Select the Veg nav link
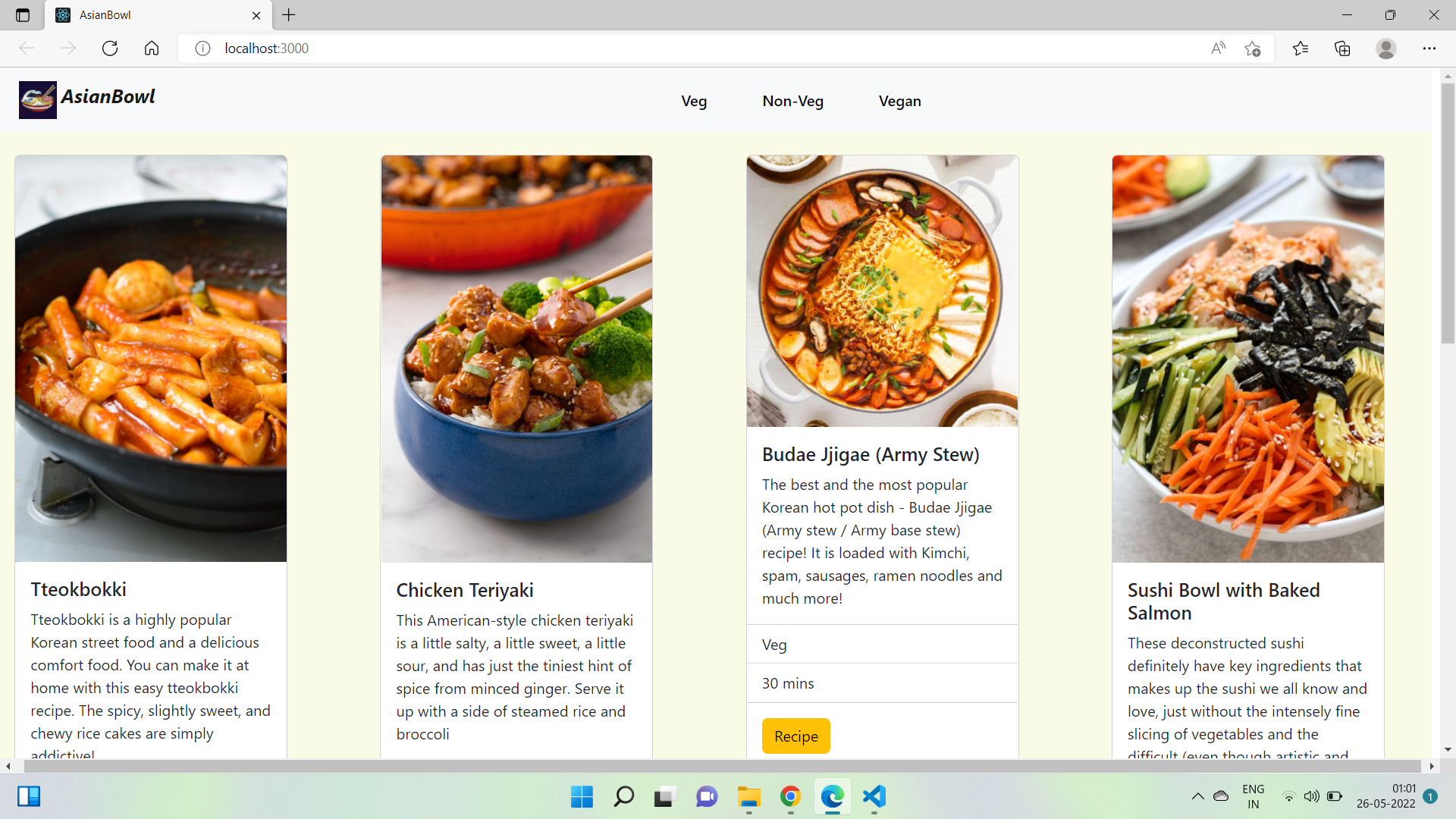 pyautogui.click(x=694, y=101)
